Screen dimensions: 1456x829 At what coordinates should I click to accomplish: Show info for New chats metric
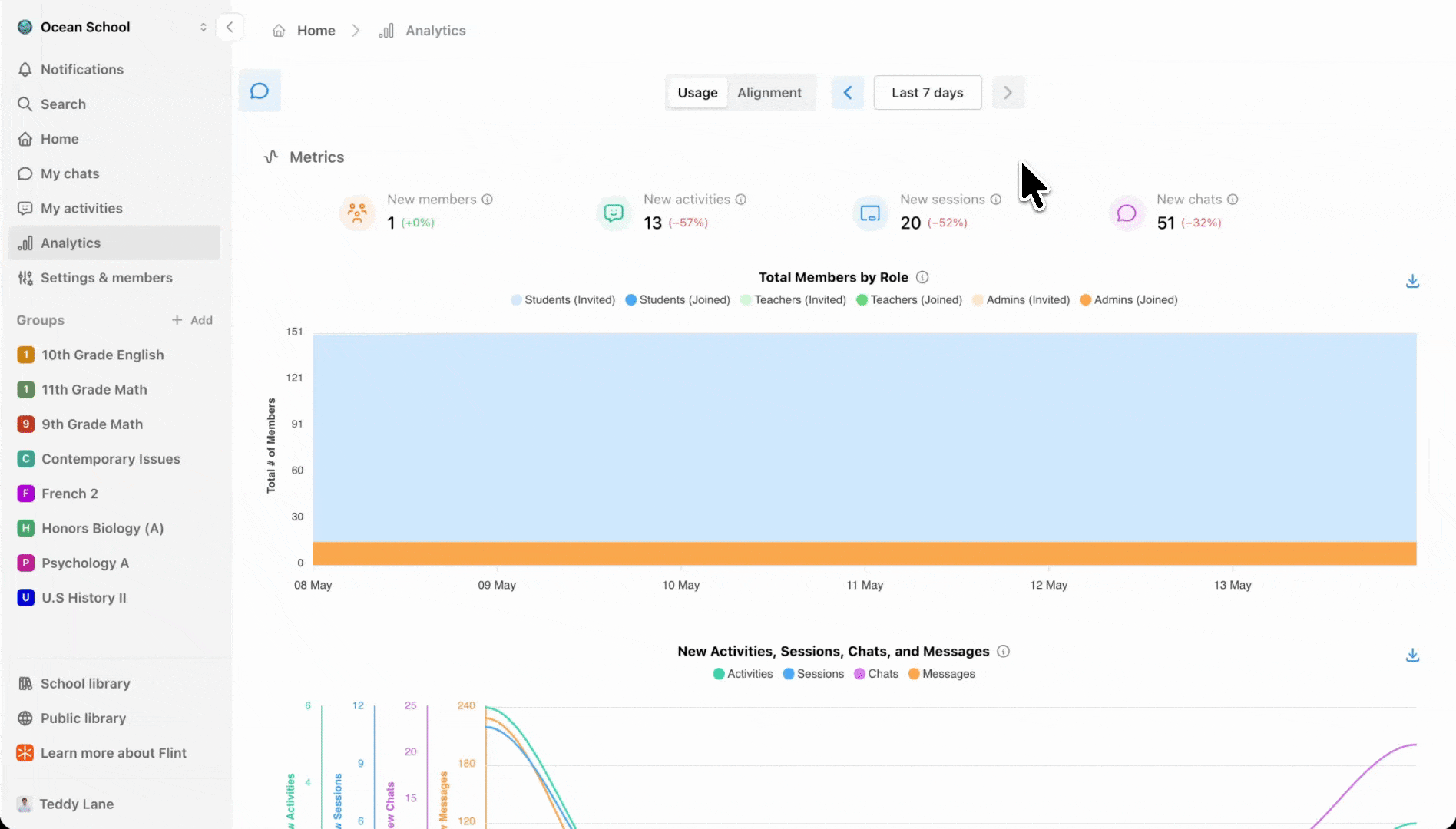click(x=1233, y=200)
